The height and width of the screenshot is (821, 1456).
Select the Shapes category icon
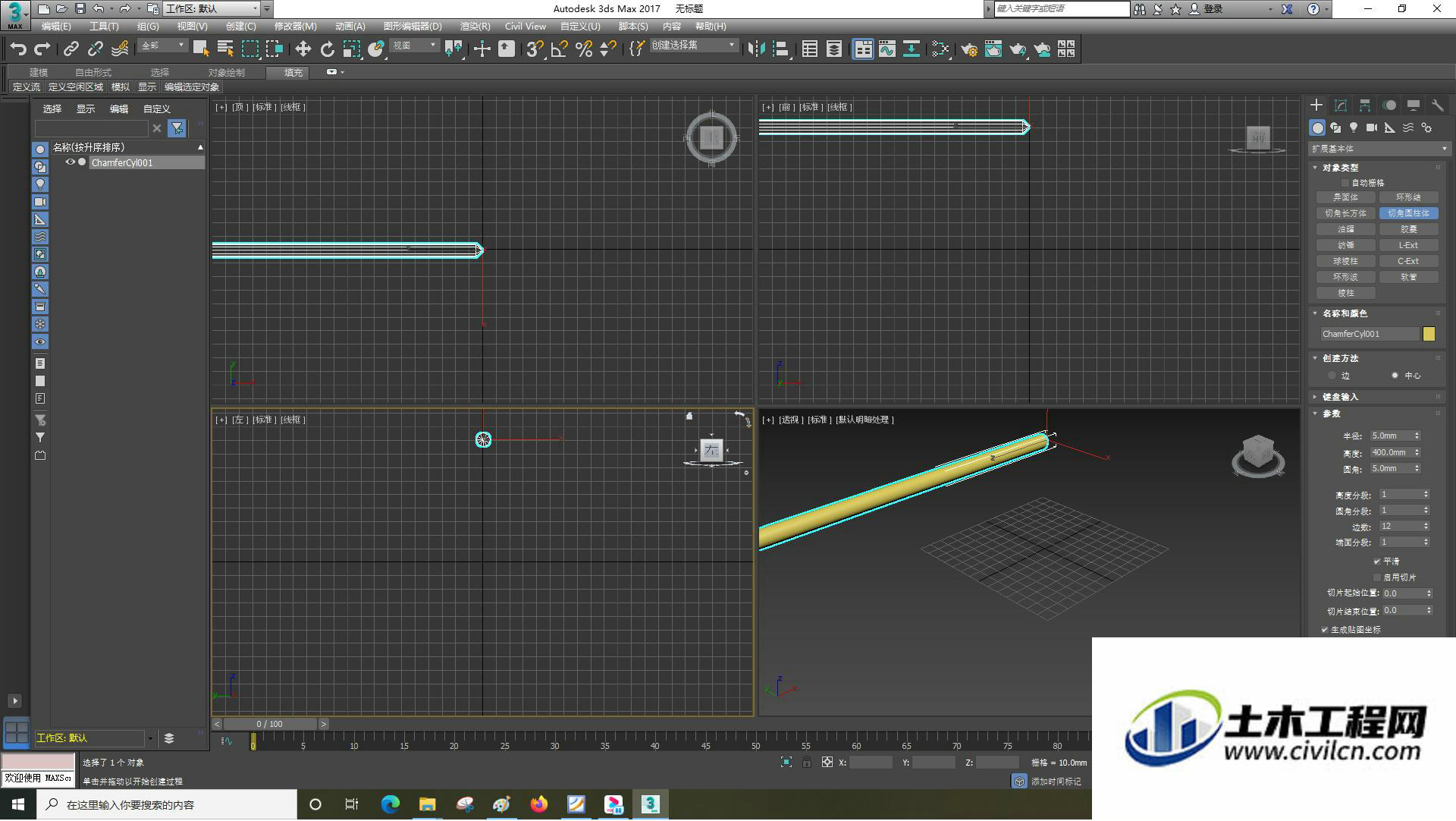point(1335,128)
